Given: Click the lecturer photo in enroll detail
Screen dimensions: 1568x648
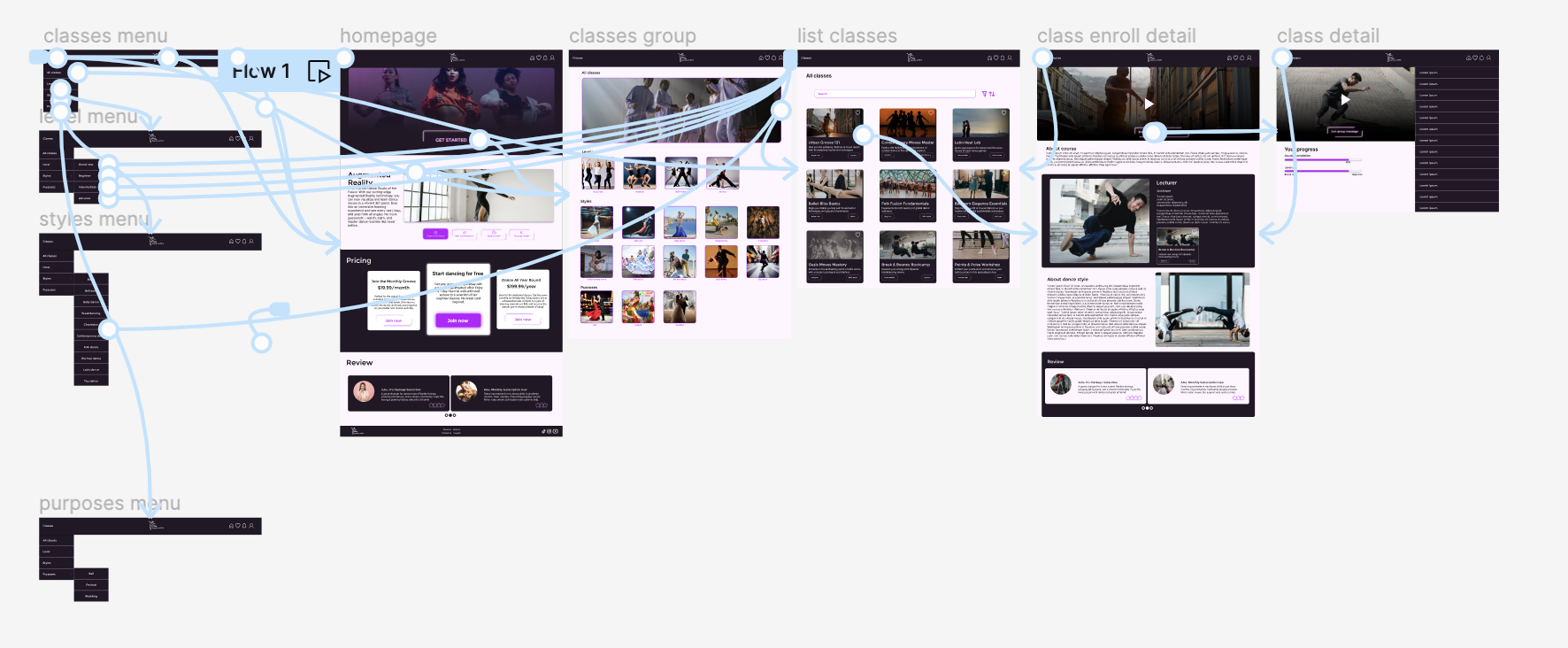Looking at the screenshot, I should point(1099,221).
